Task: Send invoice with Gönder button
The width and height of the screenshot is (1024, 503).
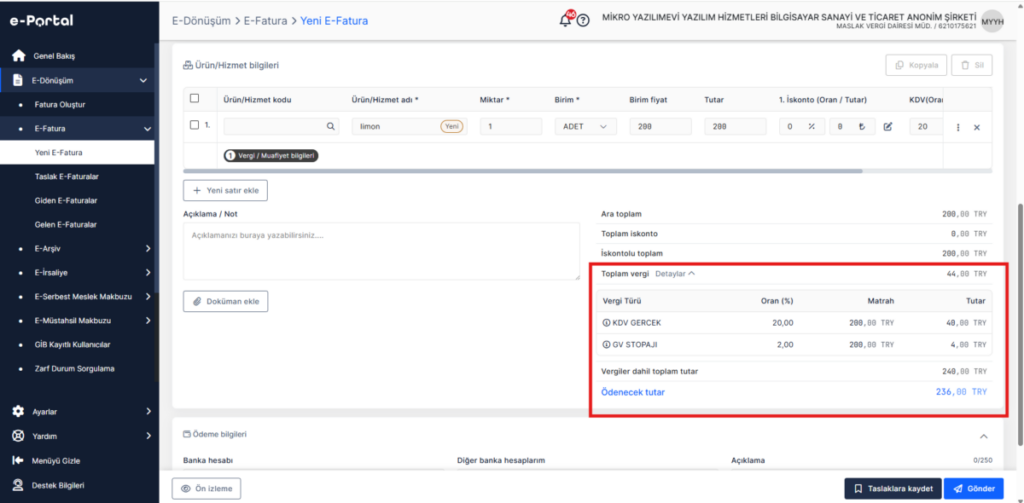Action: [974, 489]
